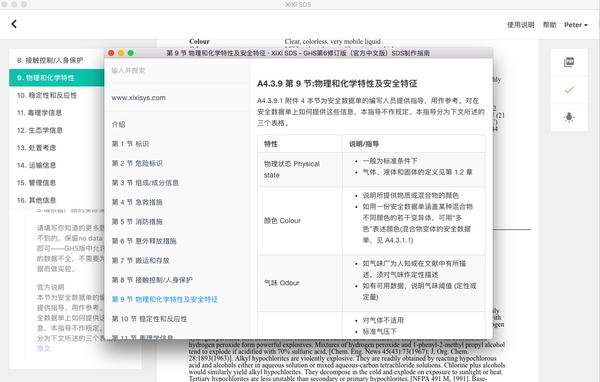The image size is (600, 382).
Task: Select section 15. 管理信息 in main sidebar
Action: coord(57,183)
